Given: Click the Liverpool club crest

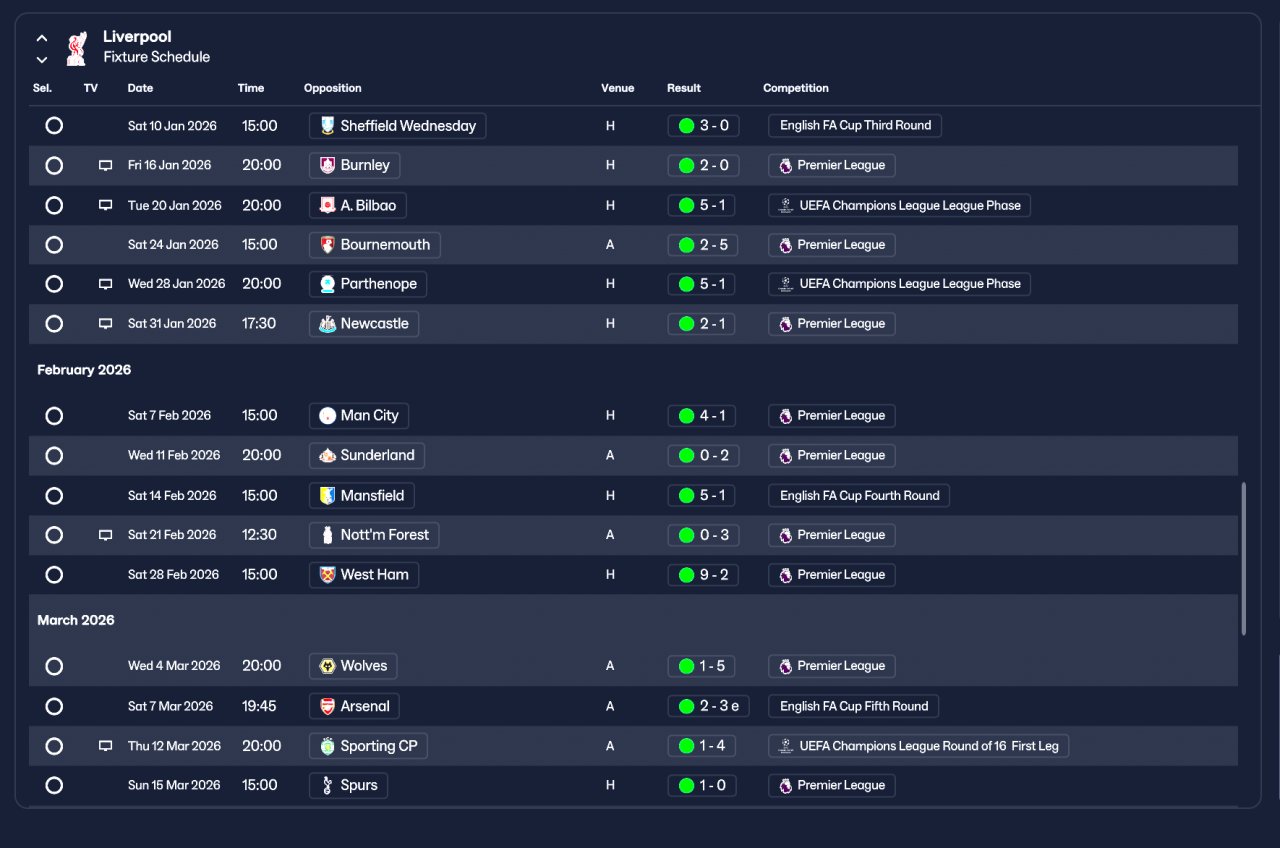Looking at the screenshot, I should (77, 47).
